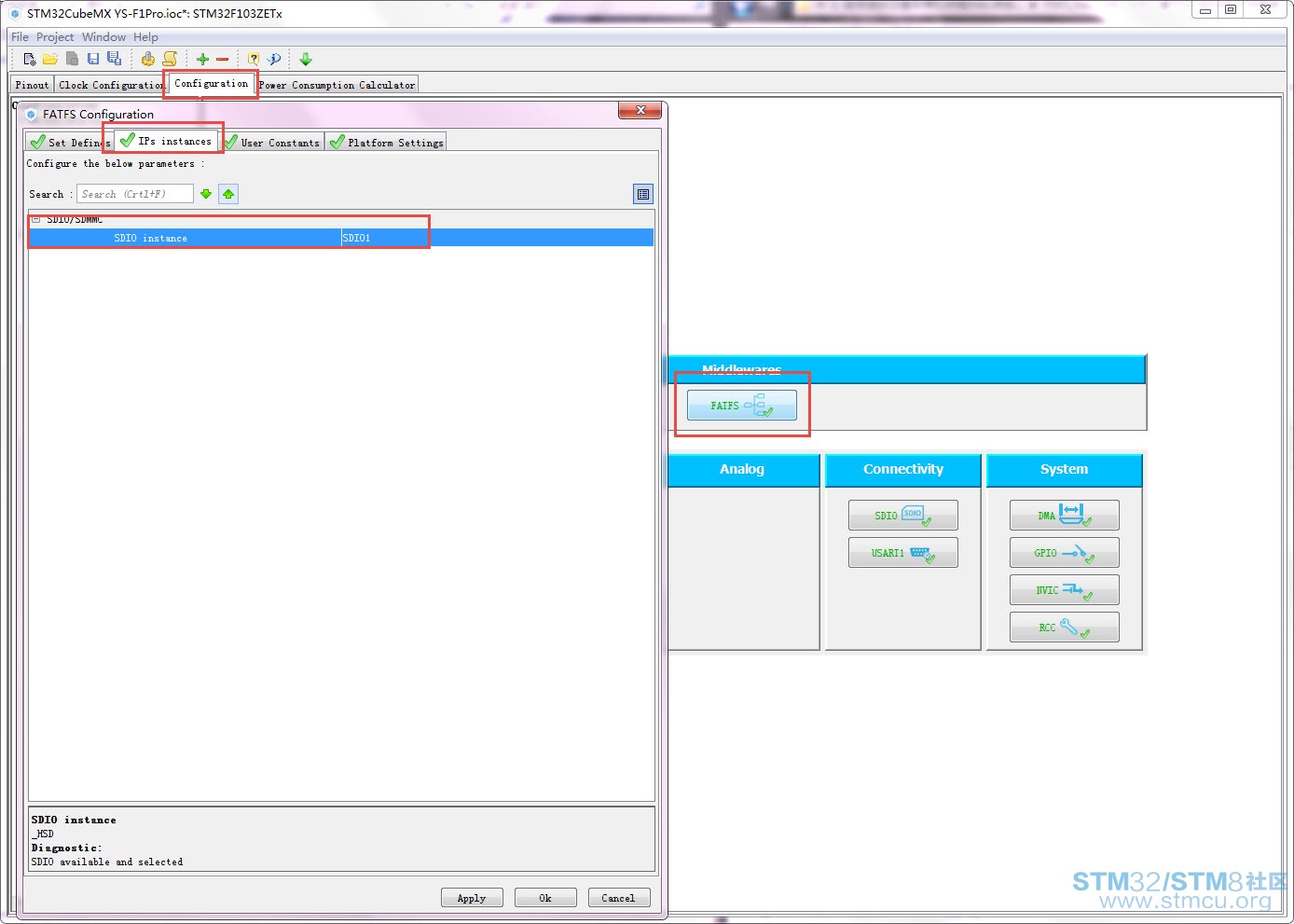Open the Project menu
Image resolution: width=1294 pixels, height=924 pixels.
(x=55, y=37)
